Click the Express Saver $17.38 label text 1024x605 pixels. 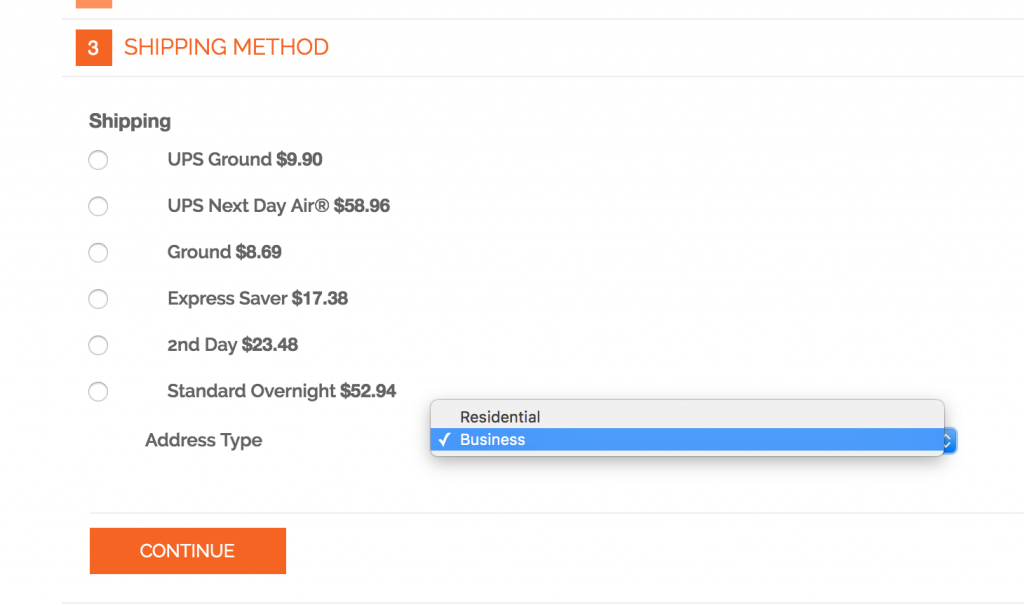[x=257, y=298]
